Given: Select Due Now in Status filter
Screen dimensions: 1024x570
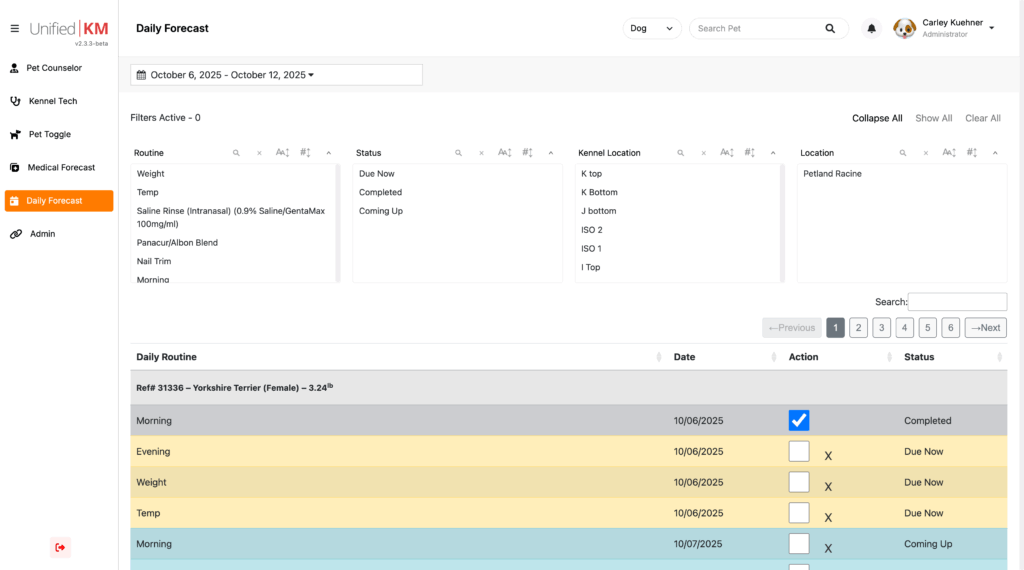Looking at the screenshot, I should tap(377, 174).
